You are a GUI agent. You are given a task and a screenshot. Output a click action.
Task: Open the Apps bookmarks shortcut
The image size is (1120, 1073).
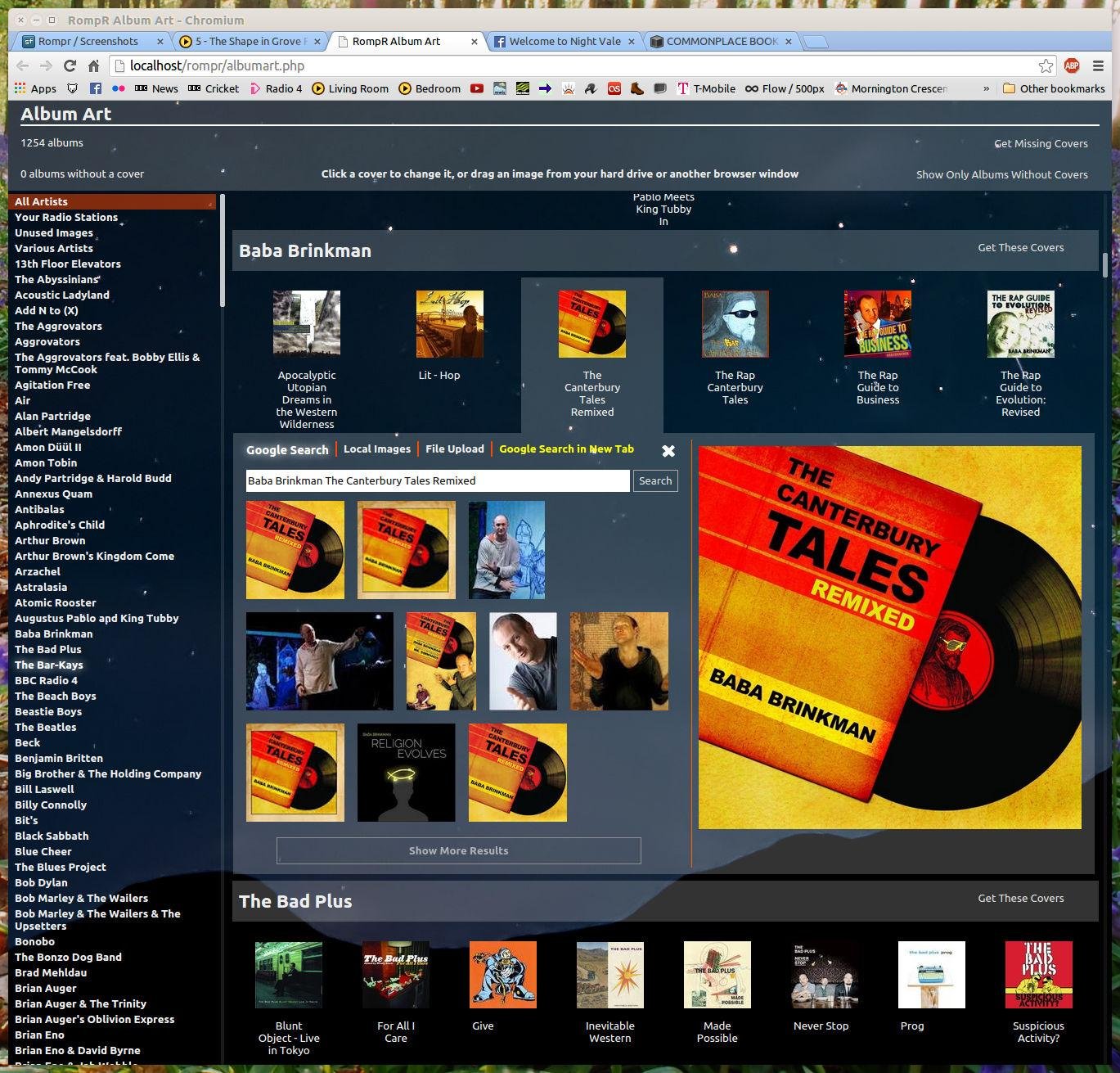coord(35,88)
